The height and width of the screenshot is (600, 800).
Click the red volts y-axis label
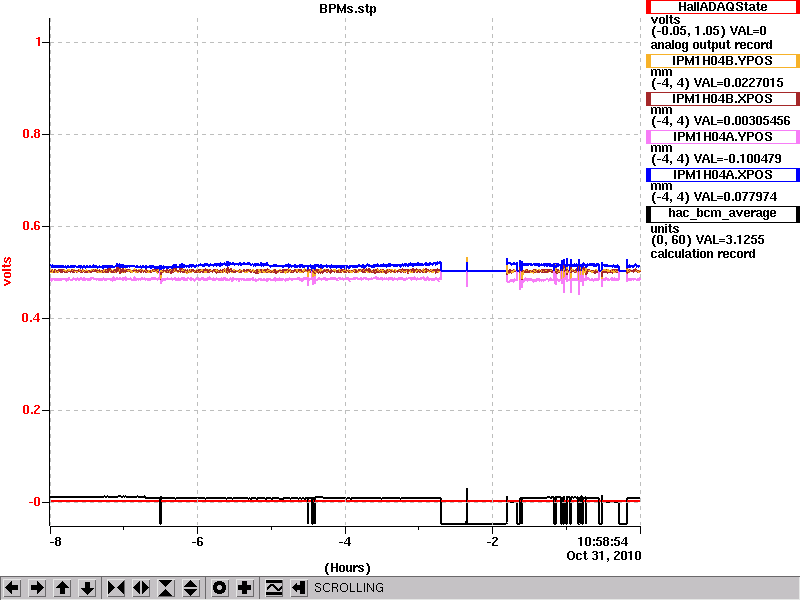7,271
